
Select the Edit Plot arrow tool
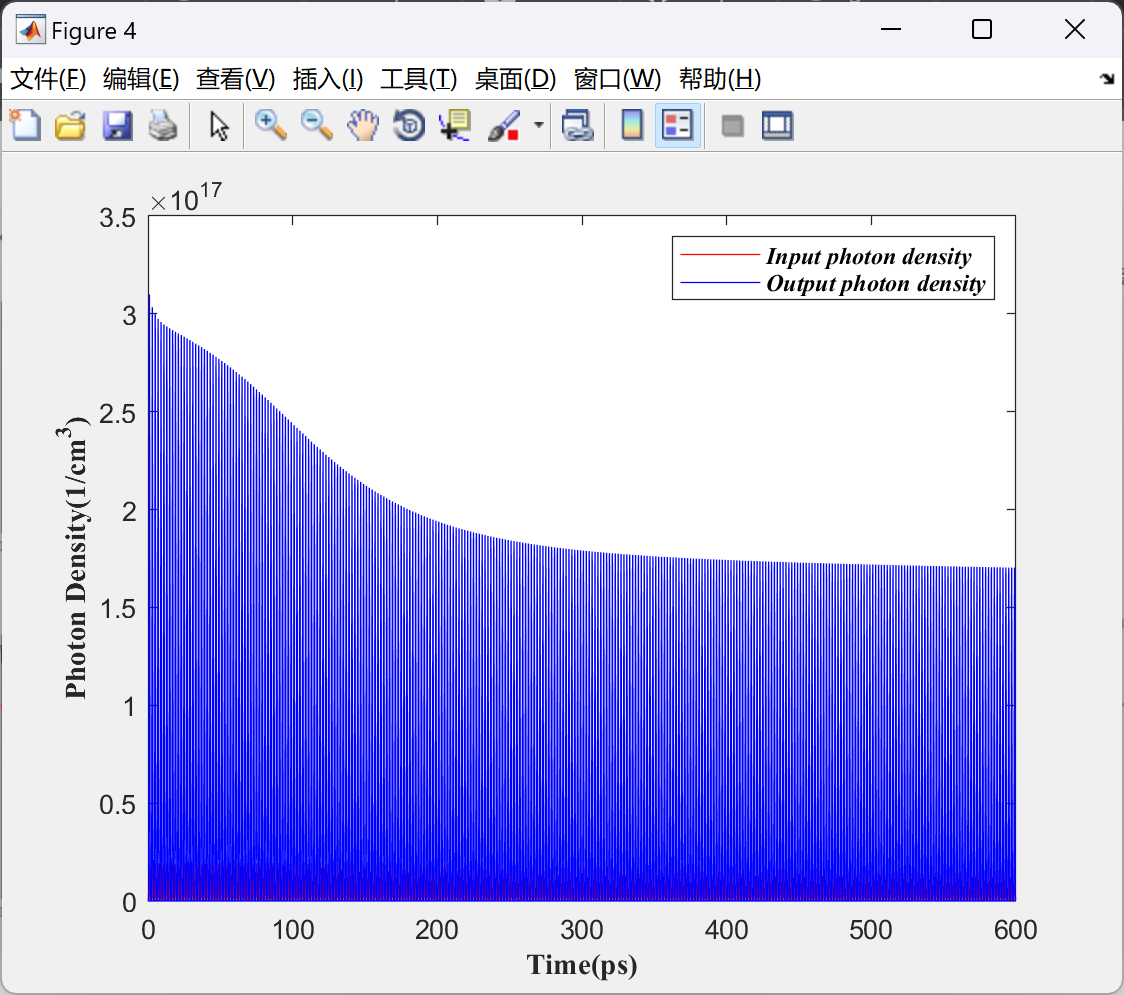coord(219,125)
